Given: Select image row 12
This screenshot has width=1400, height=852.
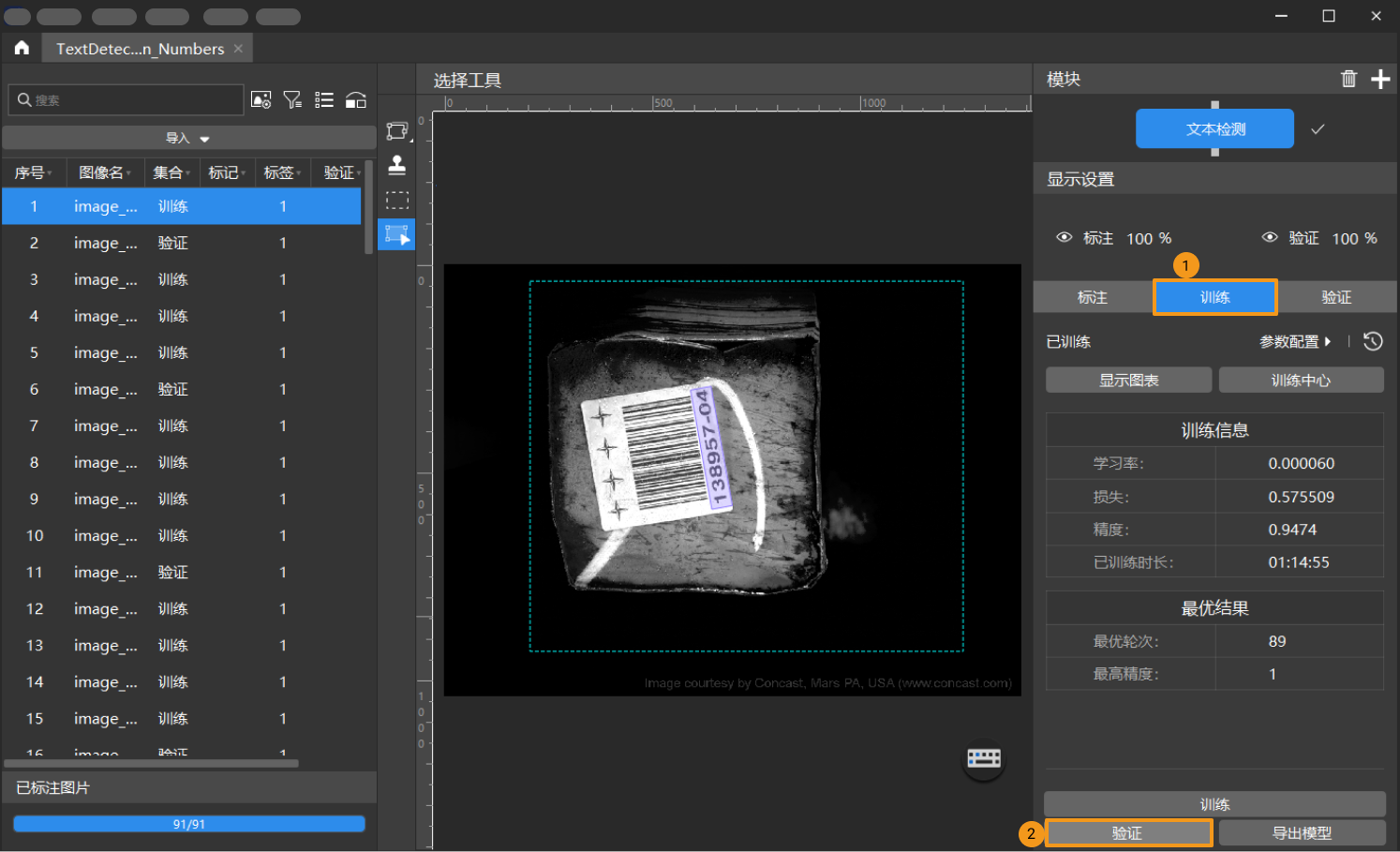Looking at the screenshot, I should tap(182, 608).
